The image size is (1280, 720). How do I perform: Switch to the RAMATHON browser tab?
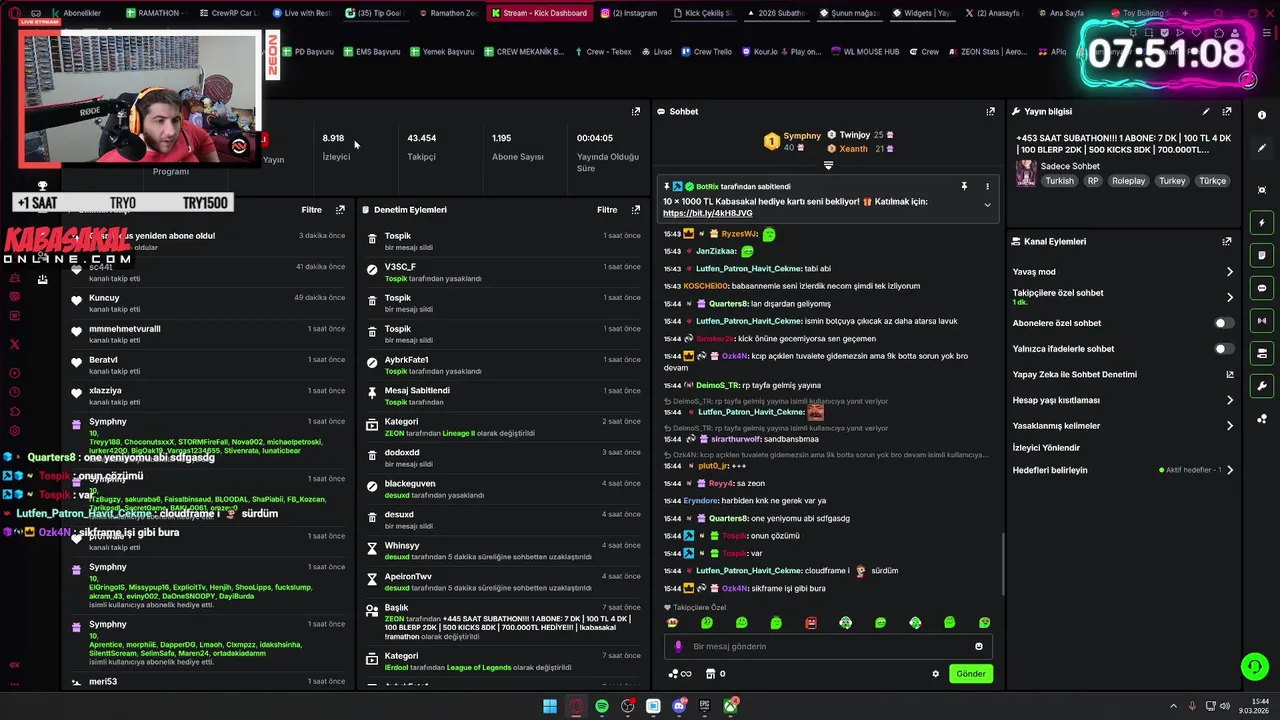coord(153,13)
